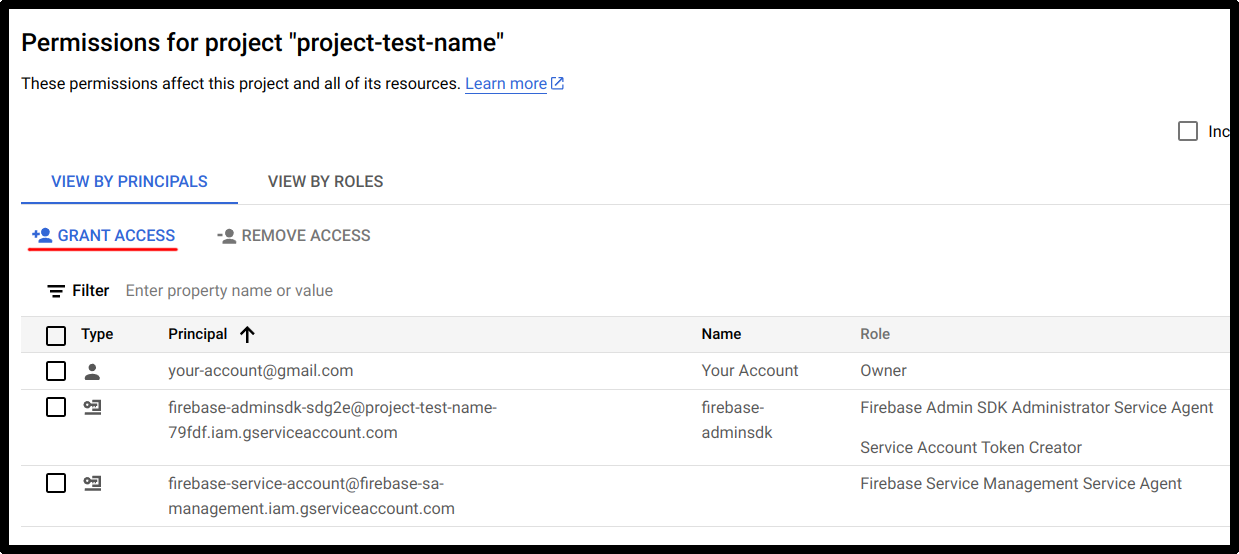Screen dimensions: 1239x554
Task: Click the Role column header
Action: point(874,334)
